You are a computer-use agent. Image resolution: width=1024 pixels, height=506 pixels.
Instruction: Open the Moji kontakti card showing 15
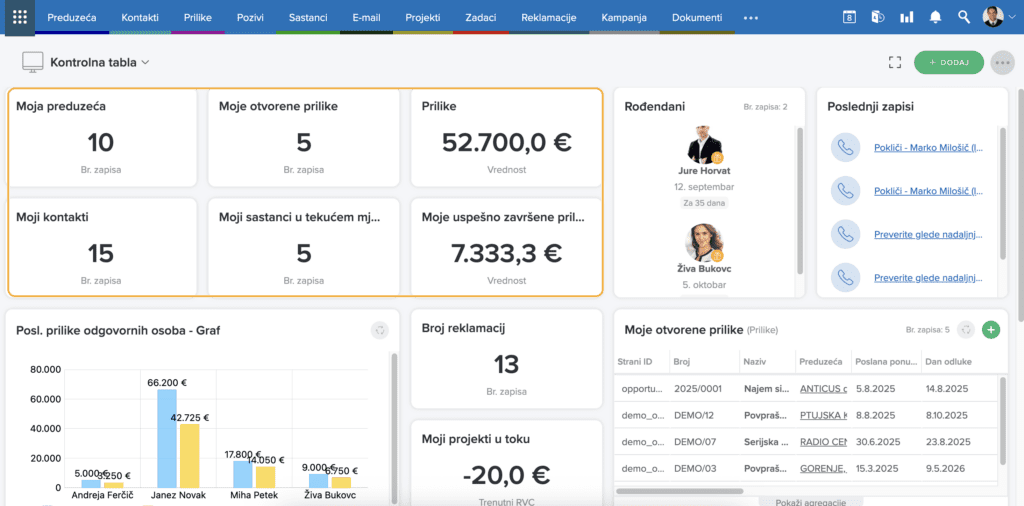click(x=102, y=247)
